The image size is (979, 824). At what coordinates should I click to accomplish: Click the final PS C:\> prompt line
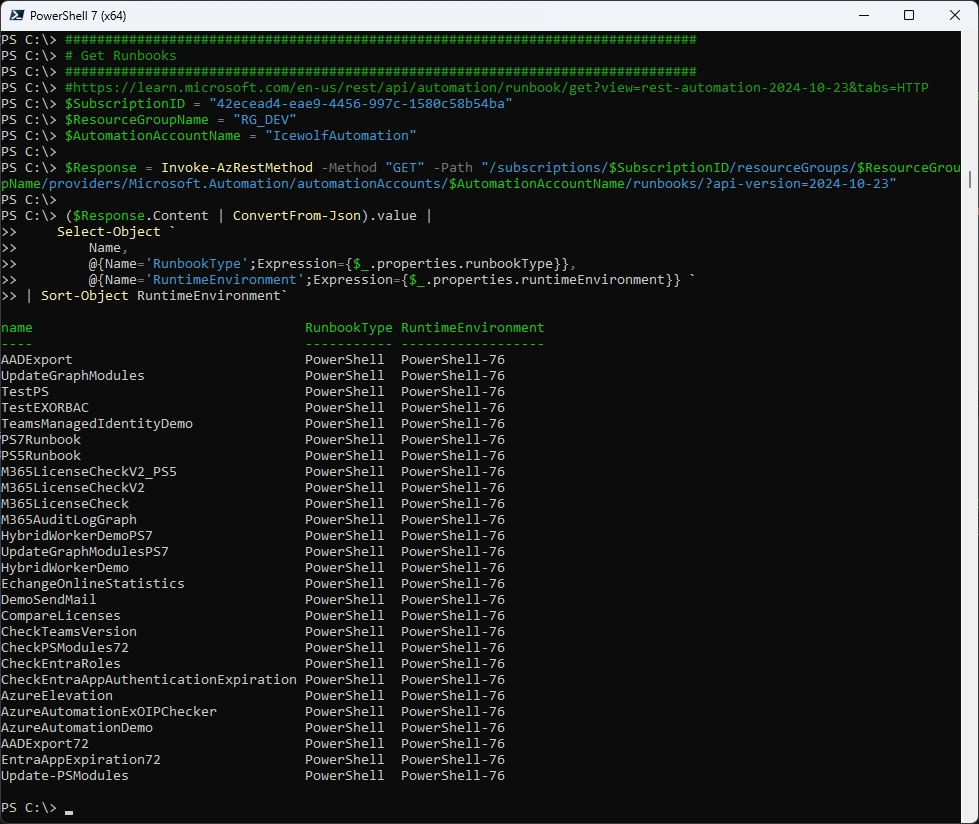37,808
